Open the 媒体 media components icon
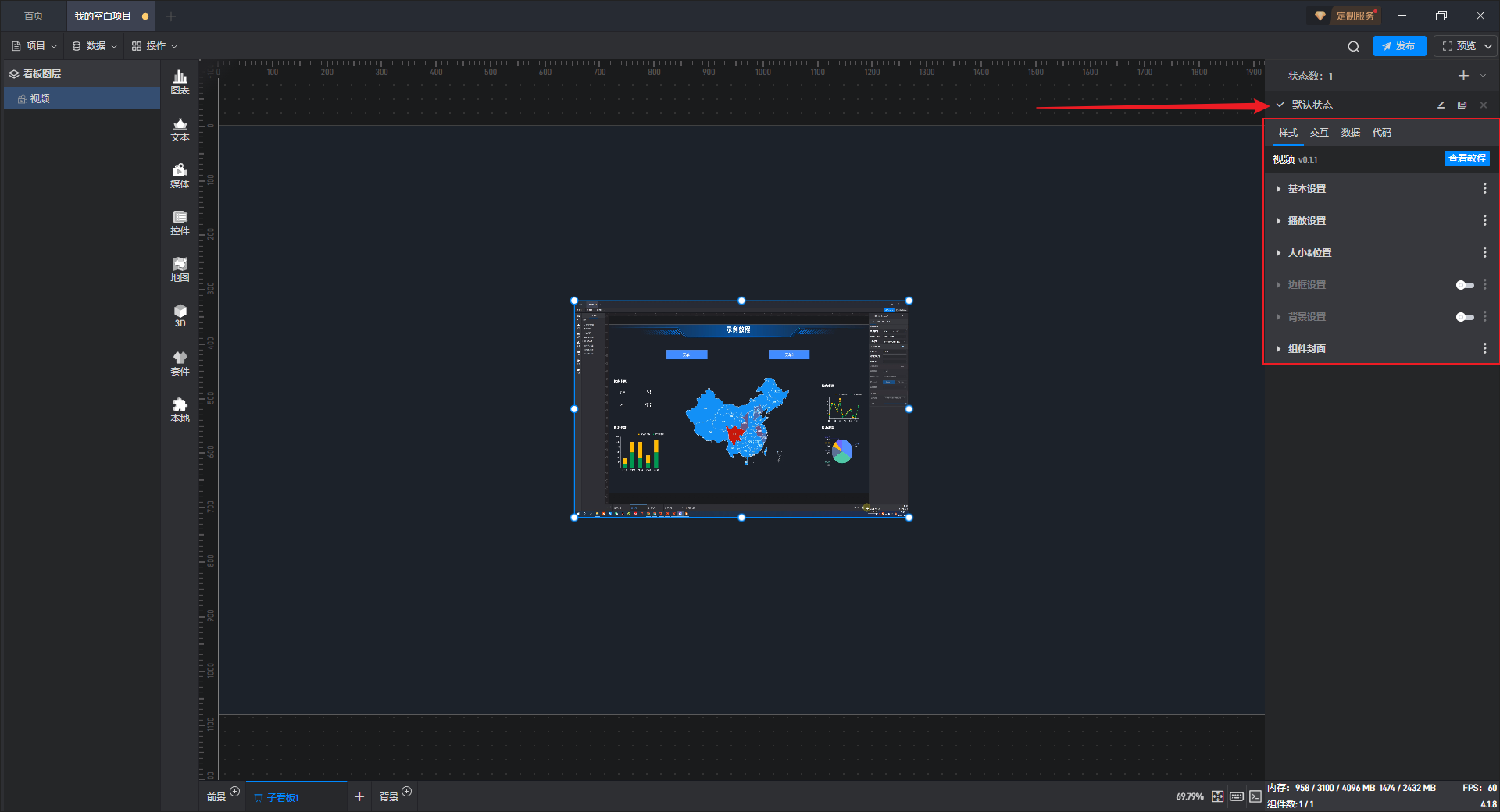The width and height of the screenshot is (1500, 812). coord(180,176)
